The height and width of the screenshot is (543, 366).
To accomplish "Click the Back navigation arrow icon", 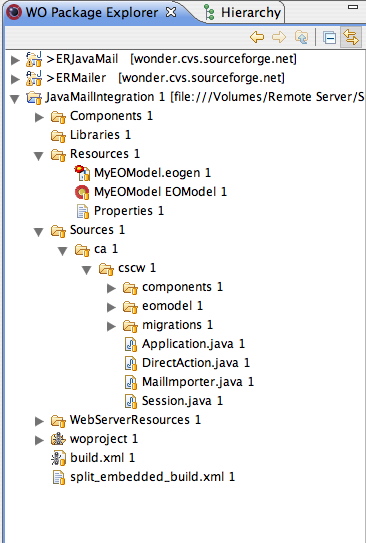I will tap(257, 37).
